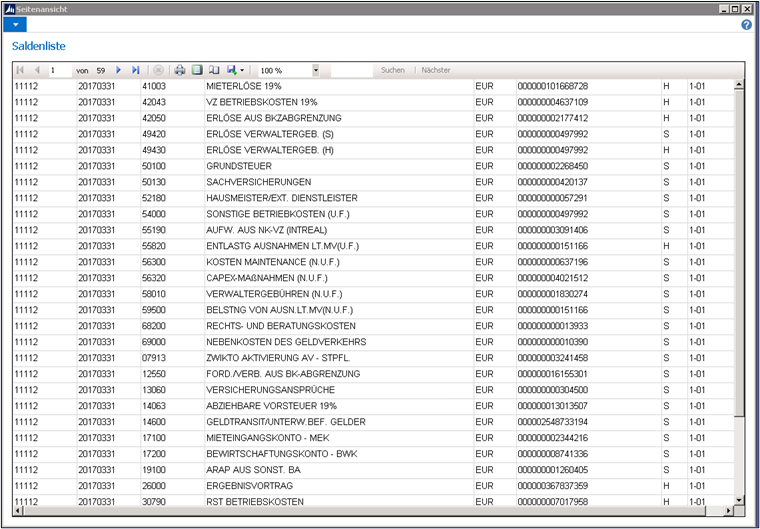Screen dimensions: 760x529
Task: Open the blue application menu dropdown
Action: click(16, 24)
